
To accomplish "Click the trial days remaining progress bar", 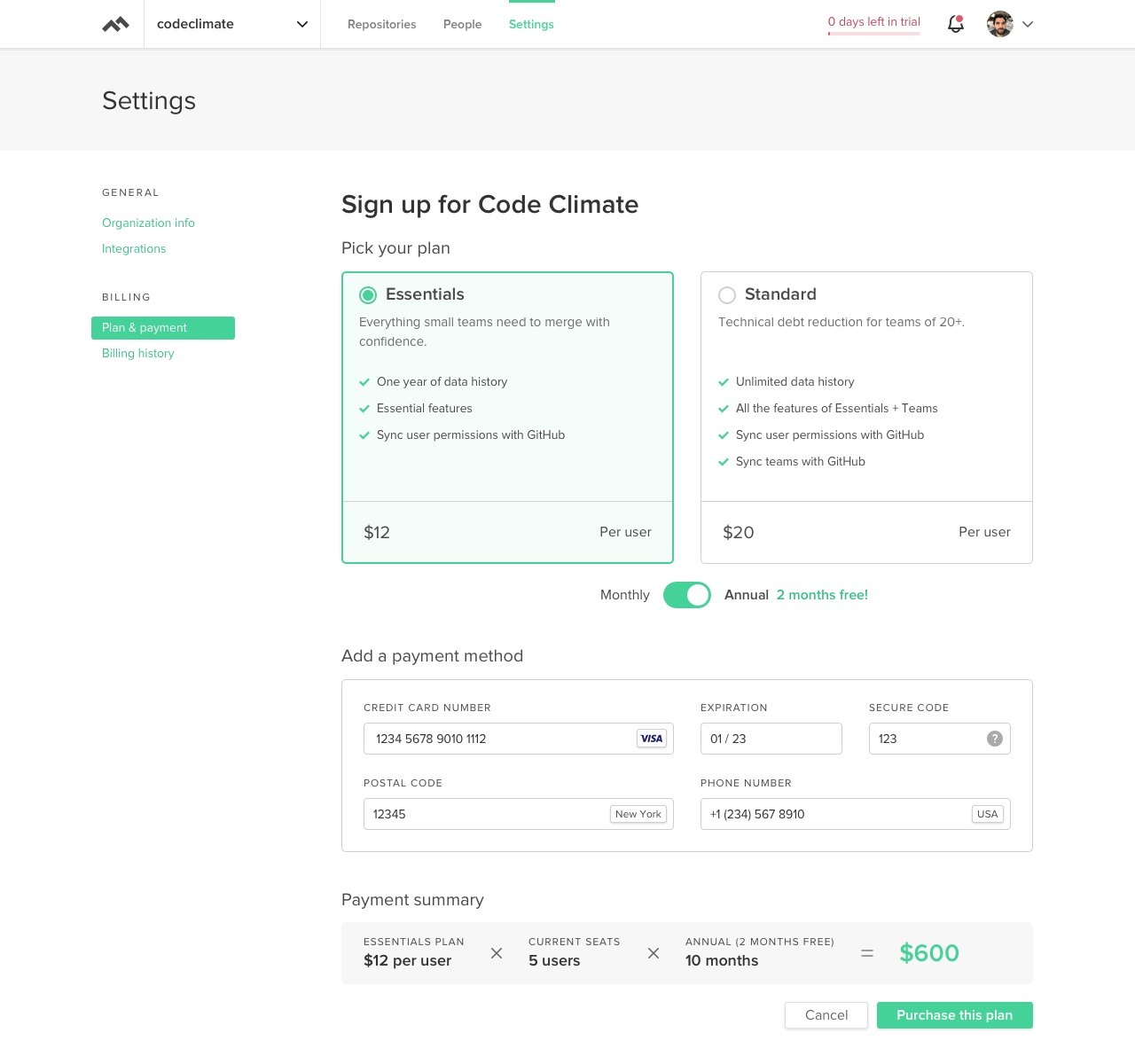I will tap(874, 34).
